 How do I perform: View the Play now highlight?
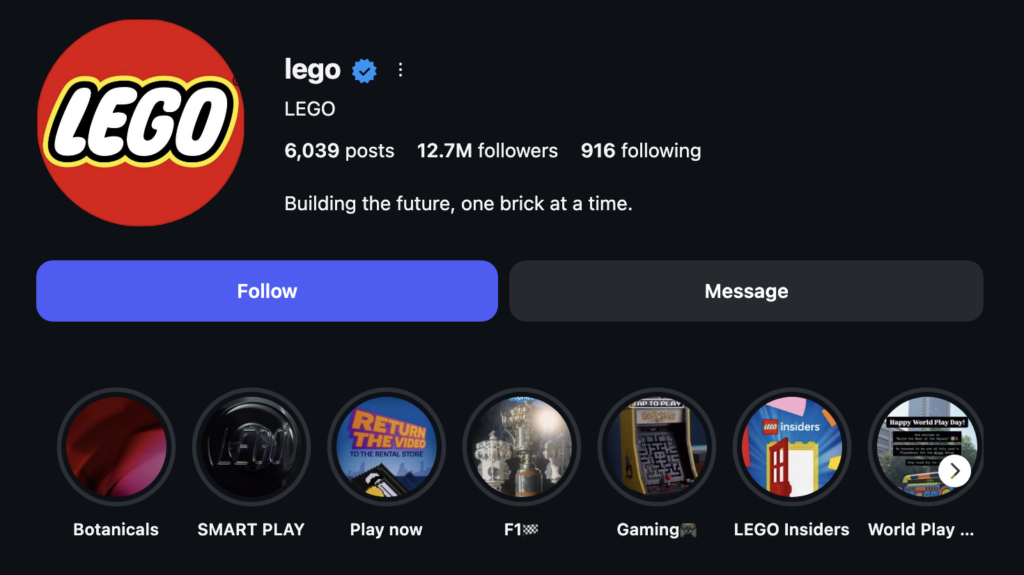click(386, 447)
